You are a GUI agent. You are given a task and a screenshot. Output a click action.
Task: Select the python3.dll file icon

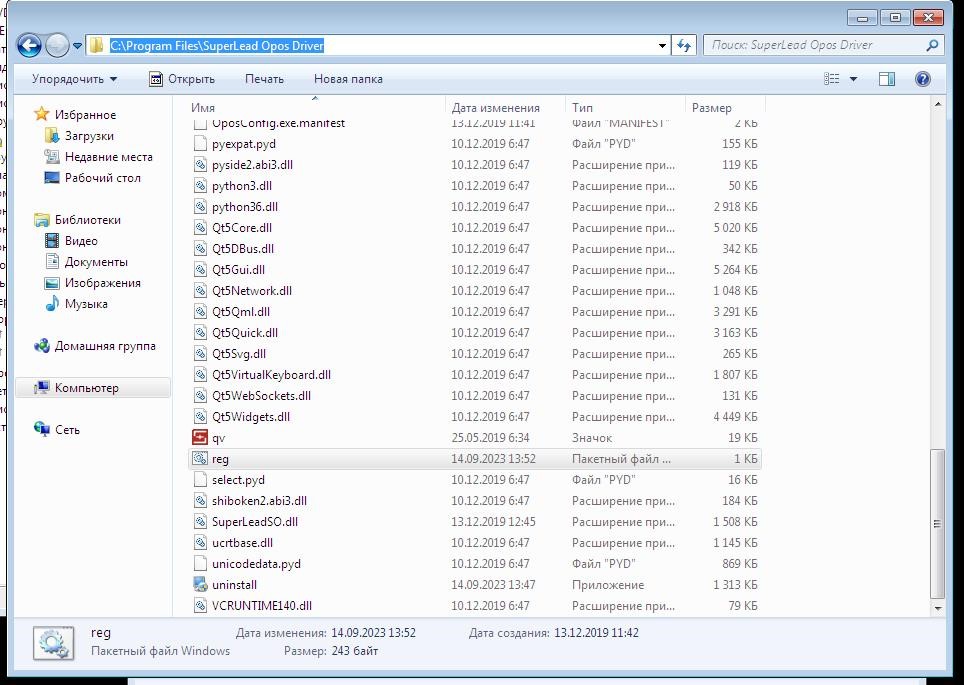pos(200,186)
